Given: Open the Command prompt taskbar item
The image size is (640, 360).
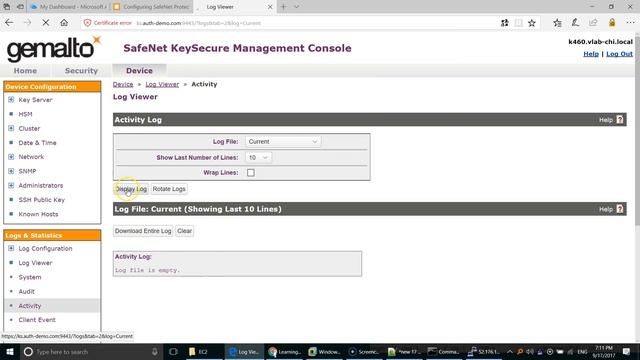Looking at the screenshot, I should (444, 351).
